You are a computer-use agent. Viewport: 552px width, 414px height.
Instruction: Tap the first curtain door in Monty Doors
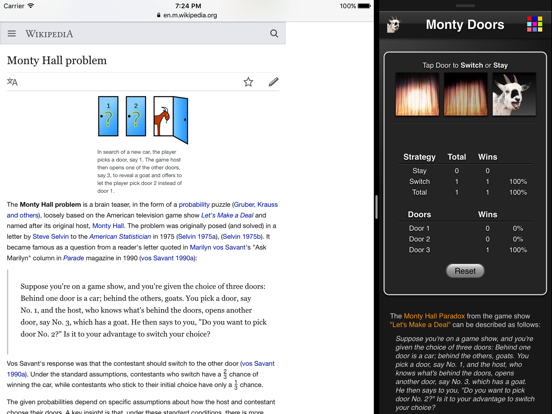(417, 94)
